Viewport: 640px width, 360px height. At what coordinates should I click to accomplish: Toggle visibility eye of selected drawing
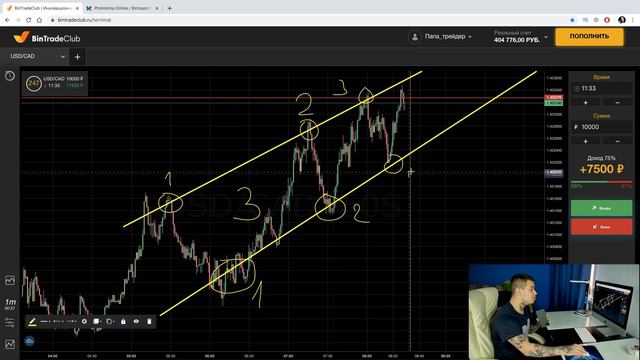[x=136, y=322]
